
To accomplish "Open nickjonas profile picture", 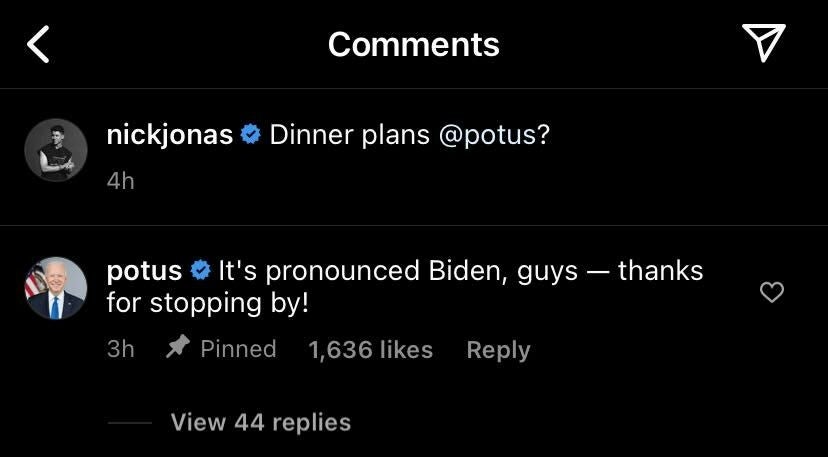I will (x=56, y=150).
